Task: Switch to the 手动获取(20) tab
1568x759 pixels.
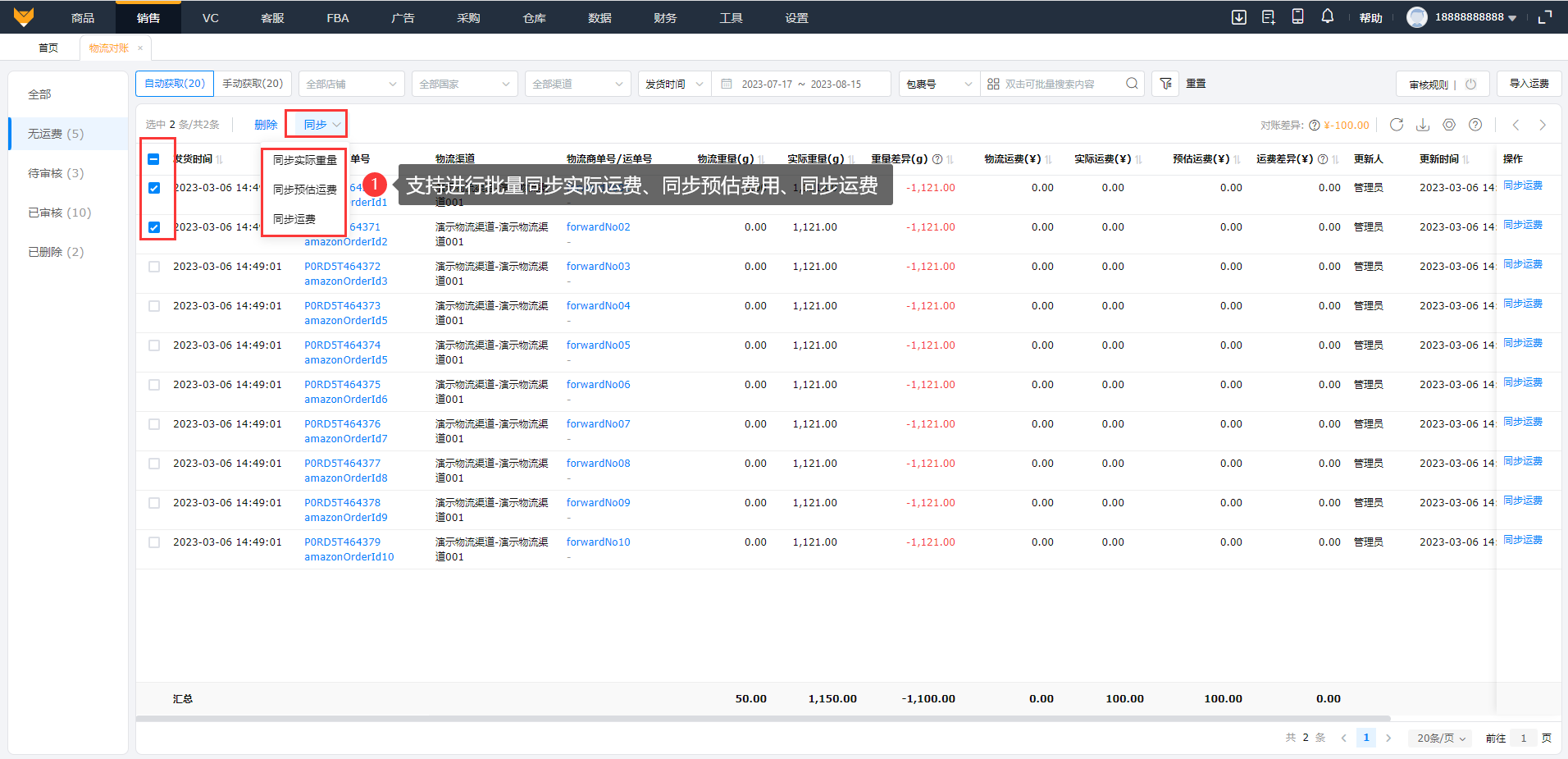Action: [x=253, y=84]
